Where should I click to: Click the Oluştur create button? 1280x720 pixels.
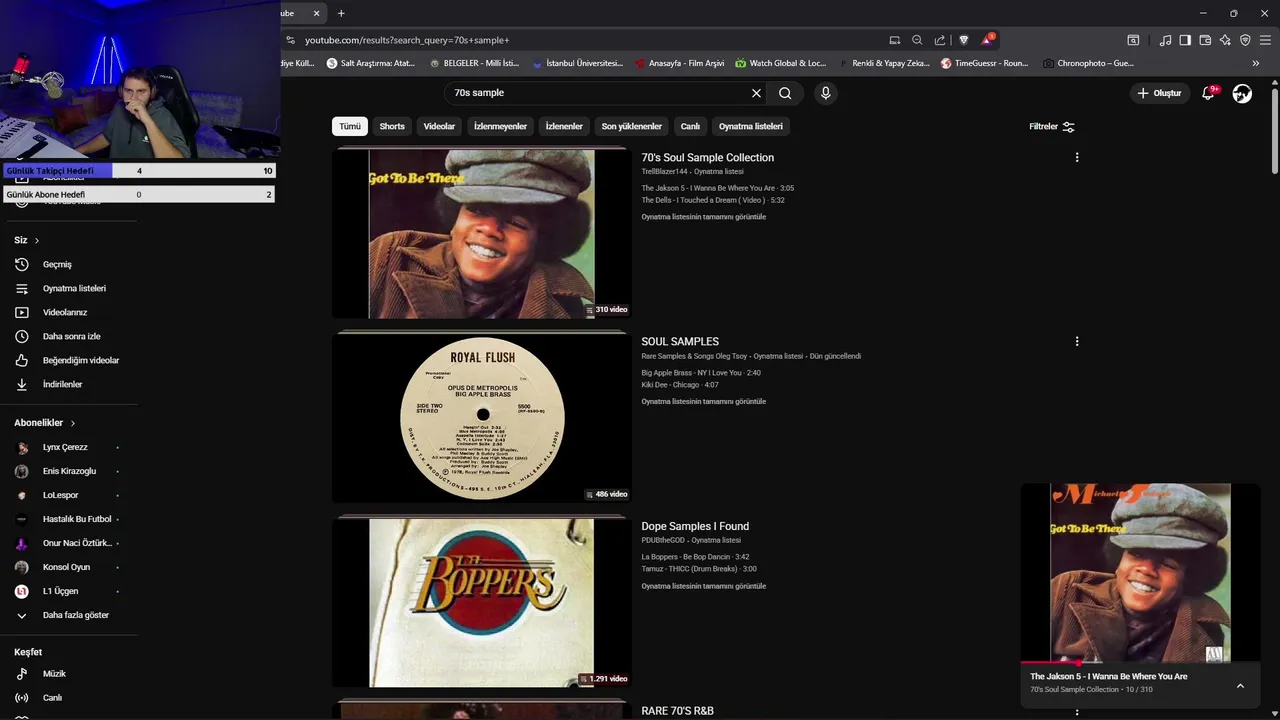click(1159, 93)
